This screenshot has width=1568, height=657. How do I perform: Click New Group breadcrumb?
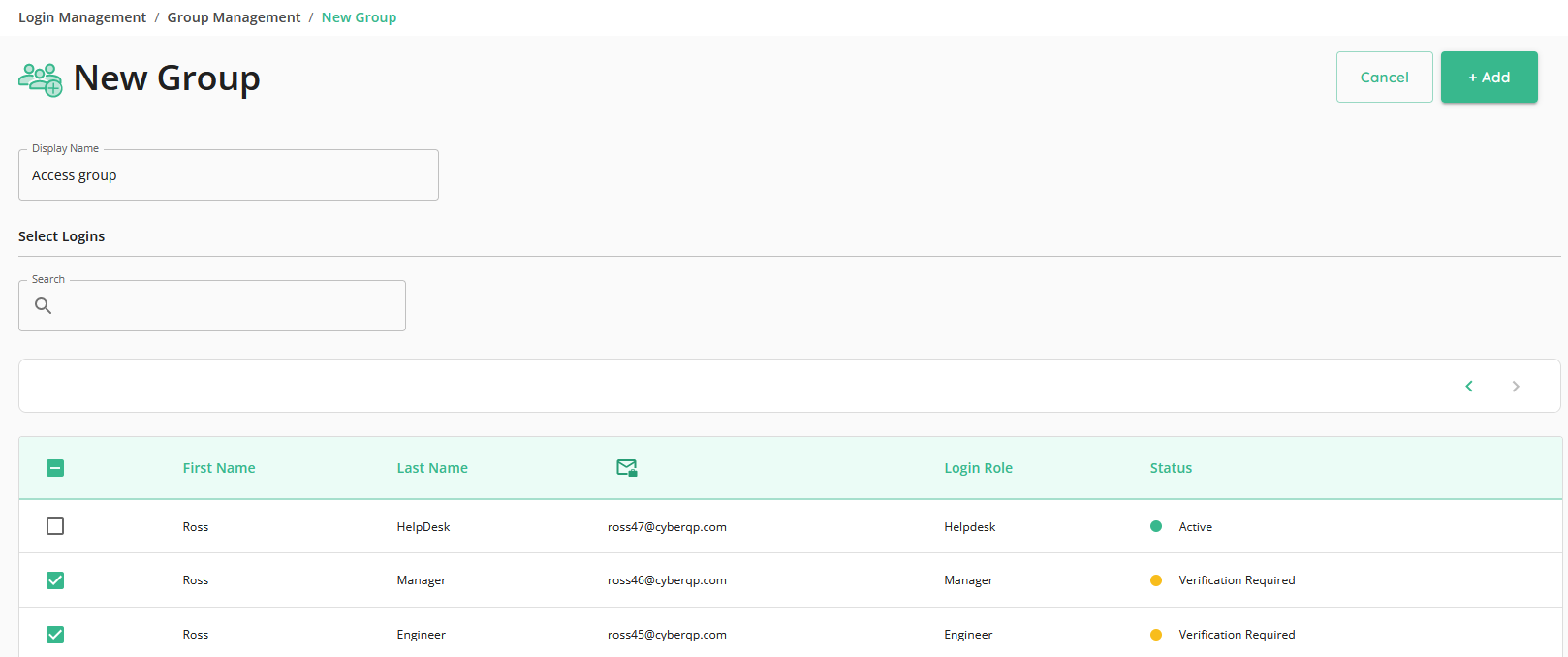(359, 17)
